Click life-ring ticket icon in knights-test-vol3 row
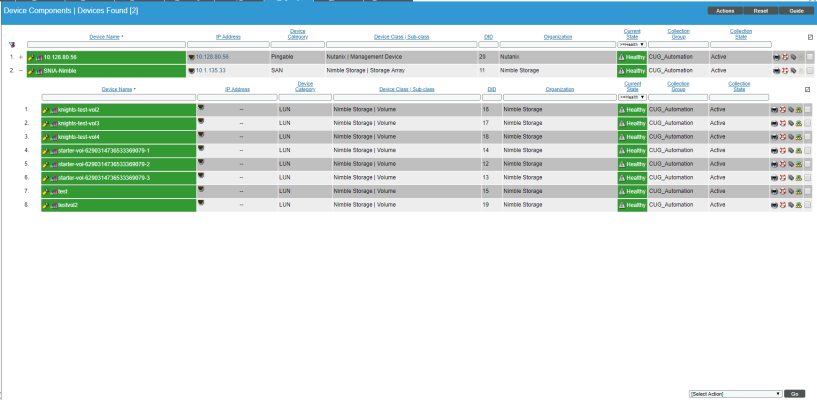 point(783,123)
